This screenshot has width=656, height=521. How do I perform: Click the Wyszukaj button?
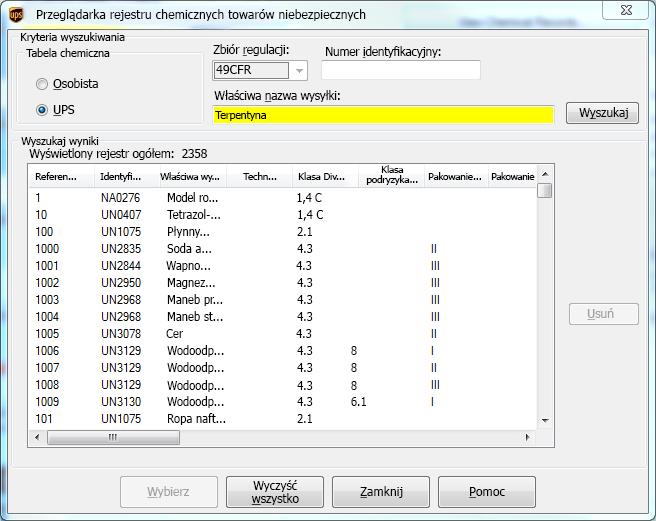point(602,113)
